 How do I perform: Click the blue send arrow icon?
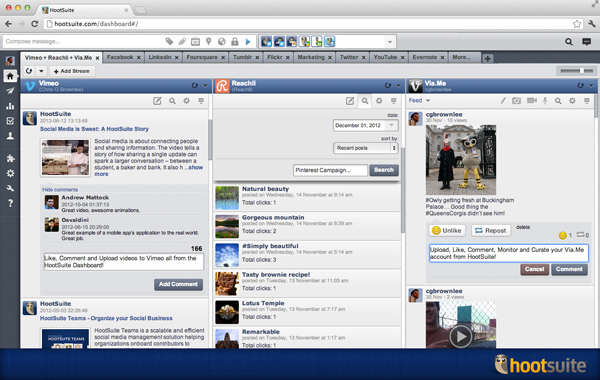point(248,41)
